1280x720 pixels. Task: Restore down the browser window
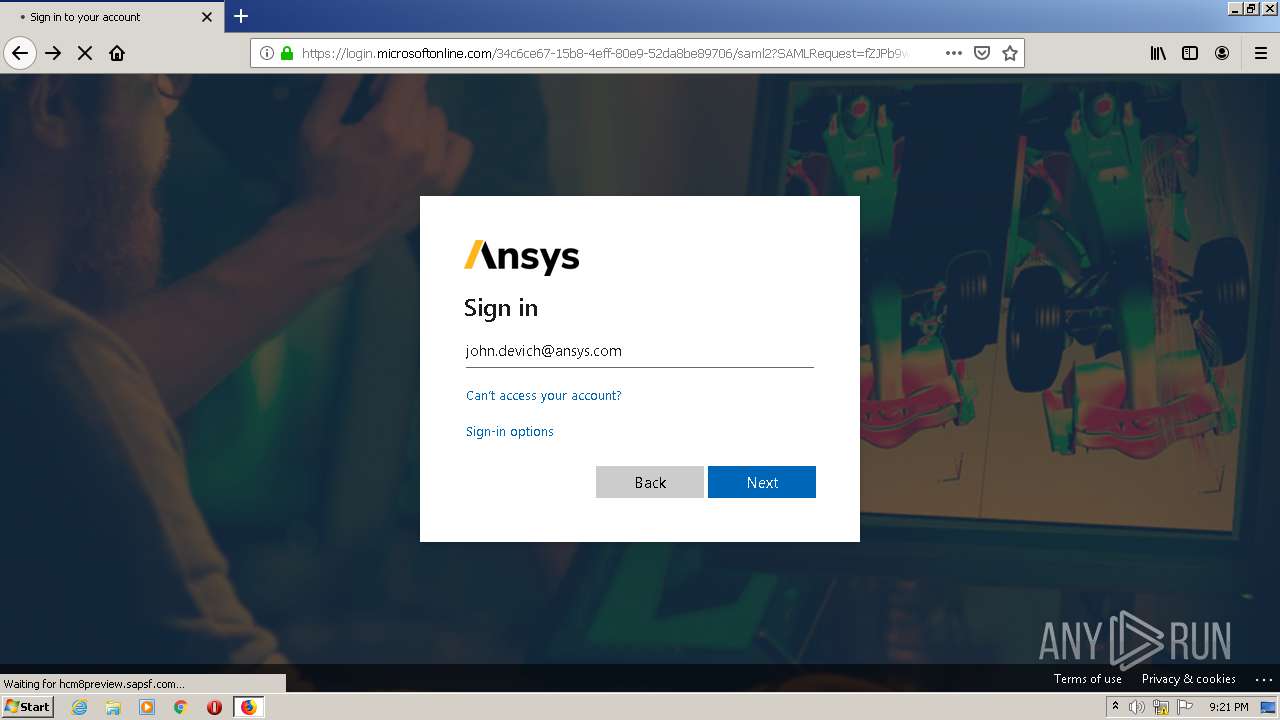(1251, 8)
